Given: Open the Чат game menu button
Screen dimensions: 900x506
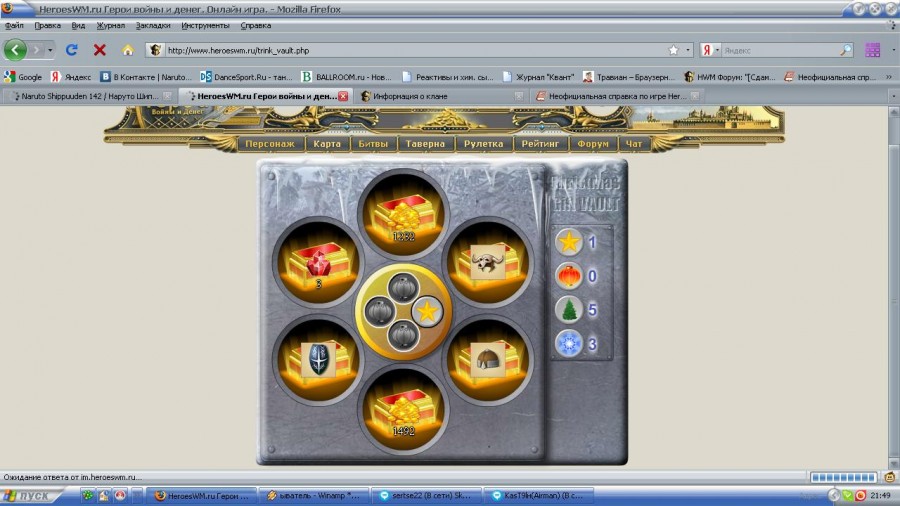Looking at the screenshot, I should pyautogui.click(x=634, y=143).
